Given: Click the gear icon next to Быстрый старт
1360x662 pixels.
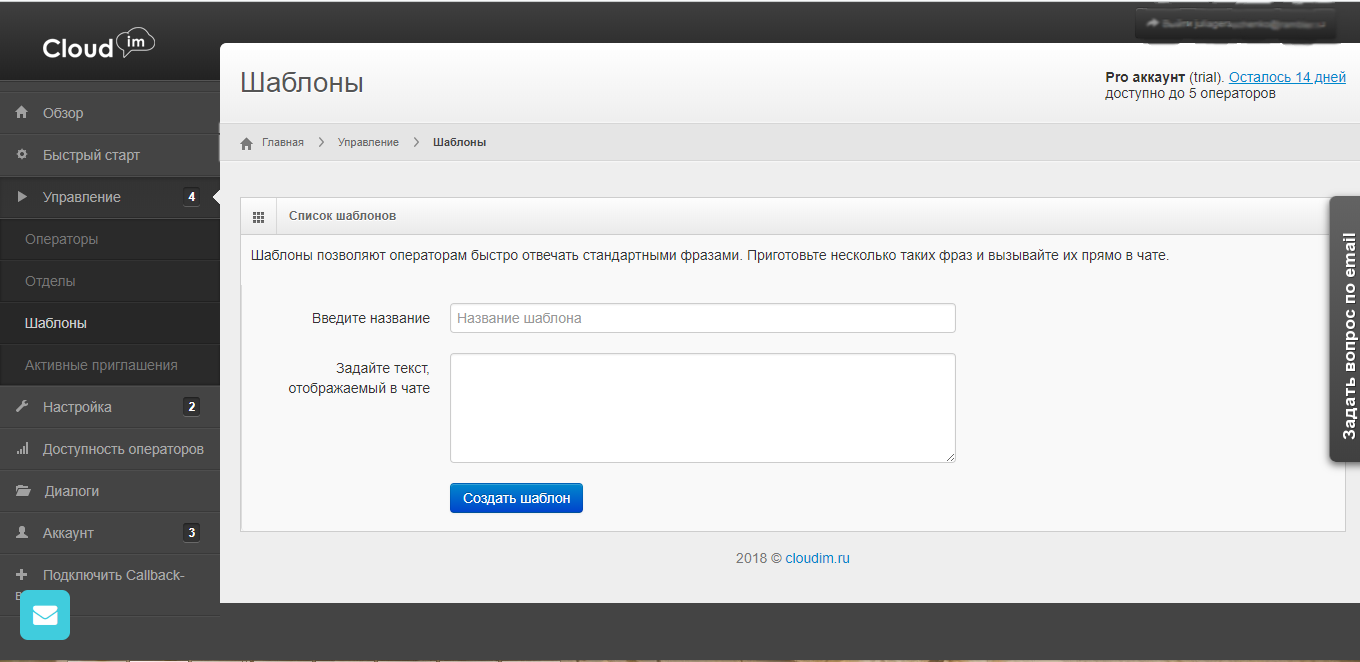Looking at the screenshot, I should pos(20,155).
